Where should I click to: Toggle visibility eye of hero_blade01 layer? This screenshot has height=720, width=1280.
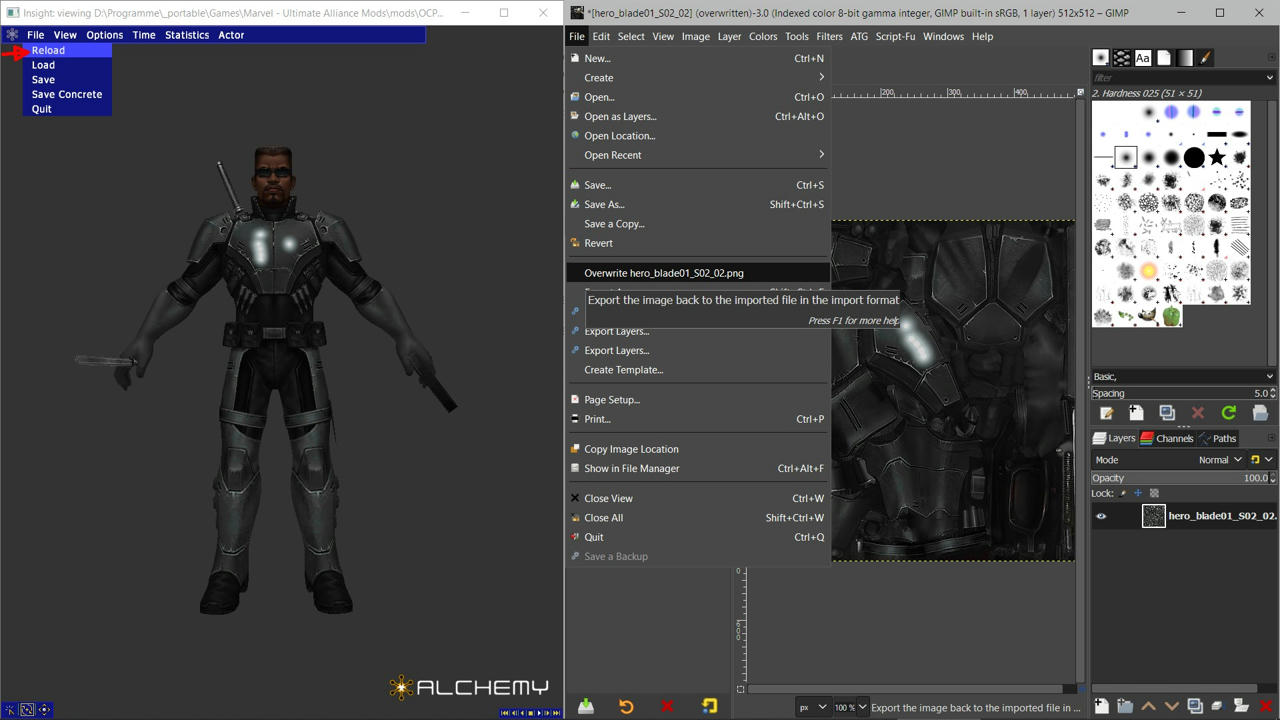1101,516
